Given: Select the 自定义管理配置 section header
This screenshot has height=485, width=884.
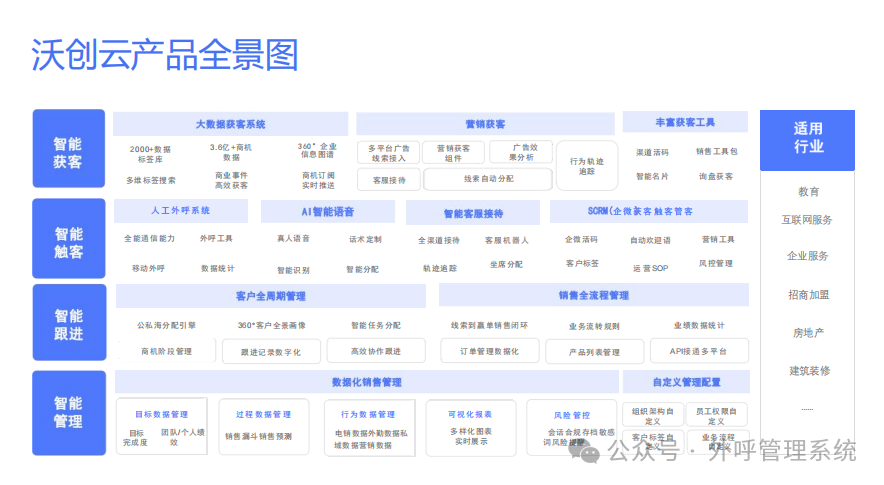Looking at the screenshot, I should point(686,382).
